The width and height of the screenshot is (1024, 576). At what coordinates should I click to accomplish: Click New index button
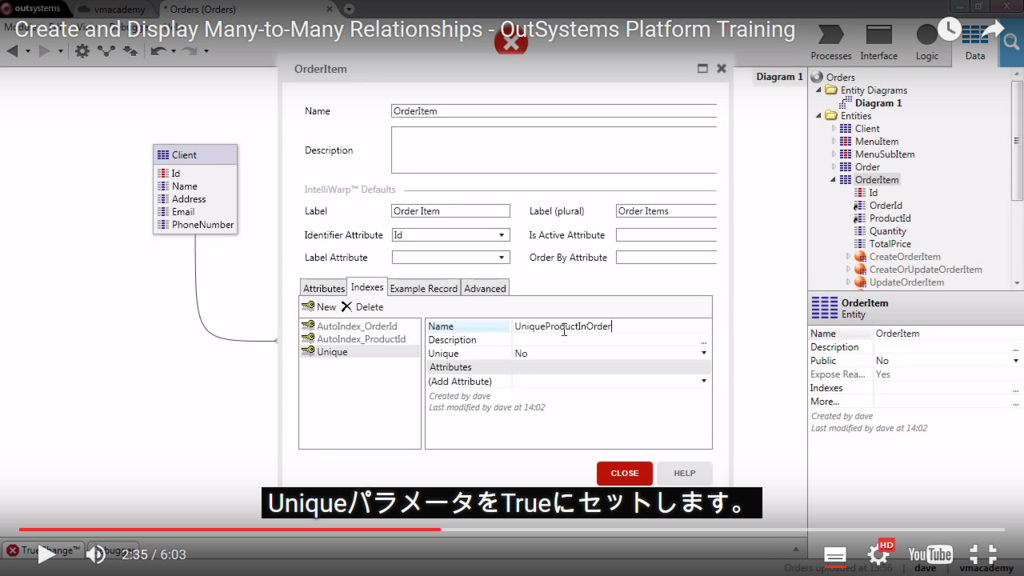click(319, 306)
